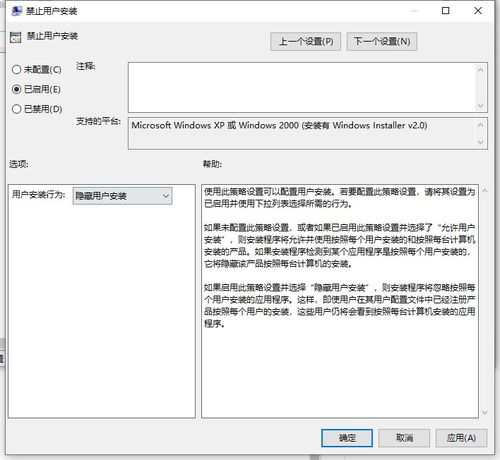This screenshot has width=500, height=460.
Task: Click comment box scroll down arrow
Action: [480, 106]
